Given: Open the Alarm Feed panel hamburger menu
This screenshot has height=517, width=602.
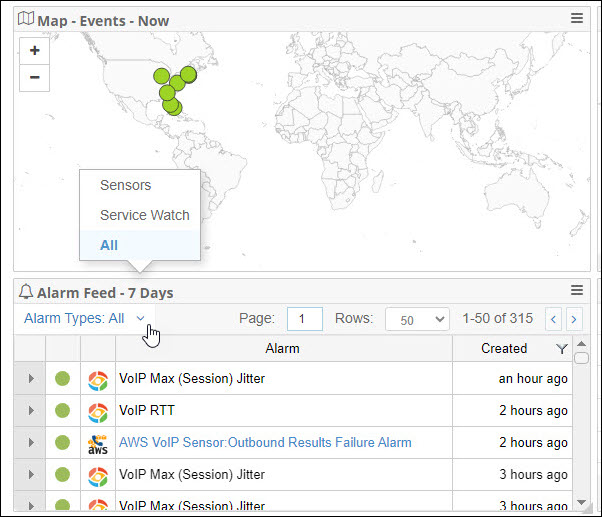Looking at the screenshot, I should point(577,291).
